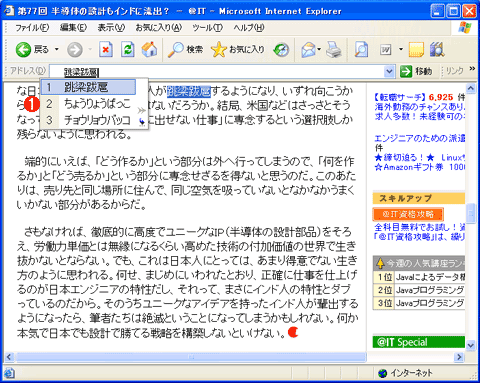Open the ヘルプ(H) menu
This screenshot has width=480, height=383.
pyautogui.click(x=249, y=28)
